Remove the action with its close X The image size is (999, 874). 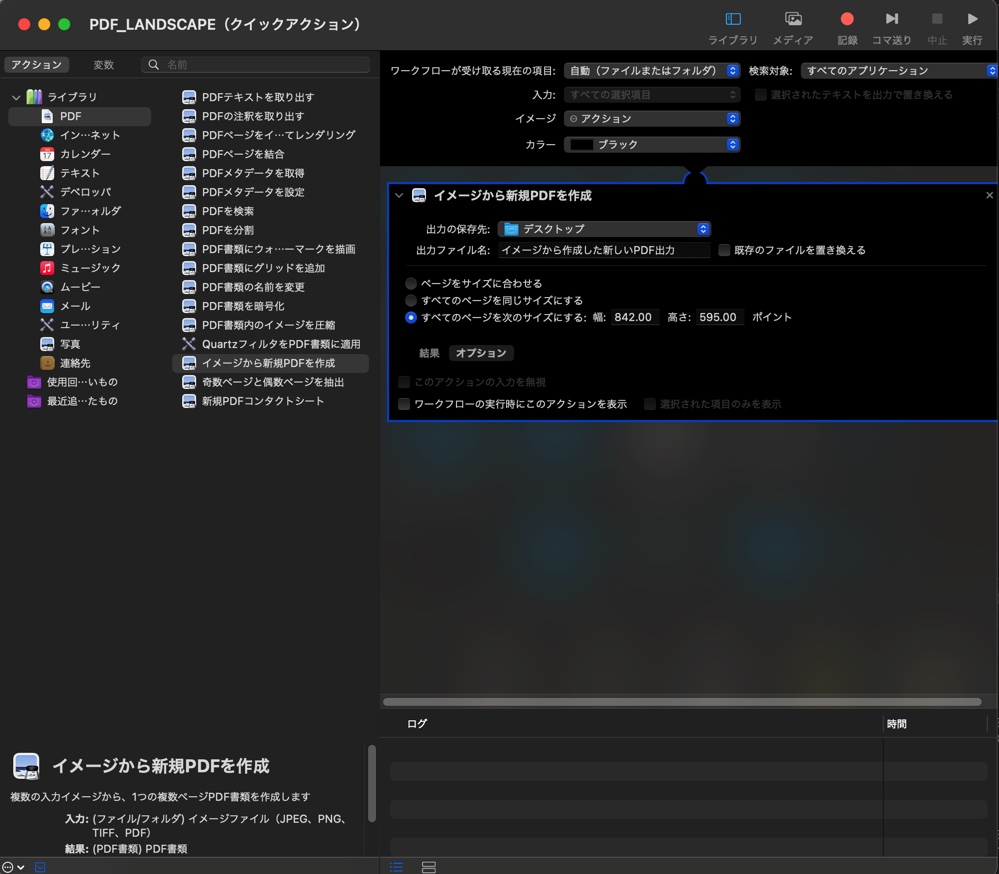coord(989,196)
